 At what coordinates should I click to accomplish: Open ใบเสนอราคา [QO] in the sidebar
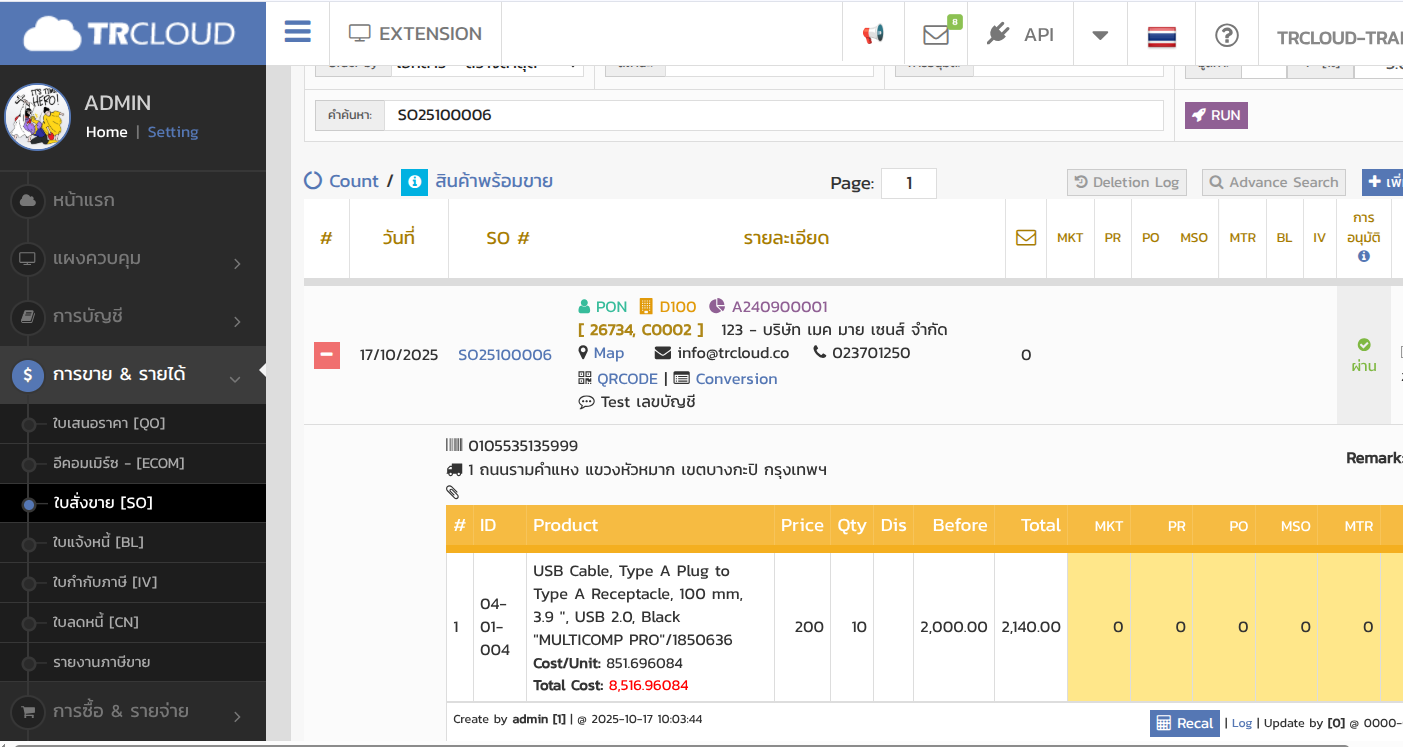[108, 423]
